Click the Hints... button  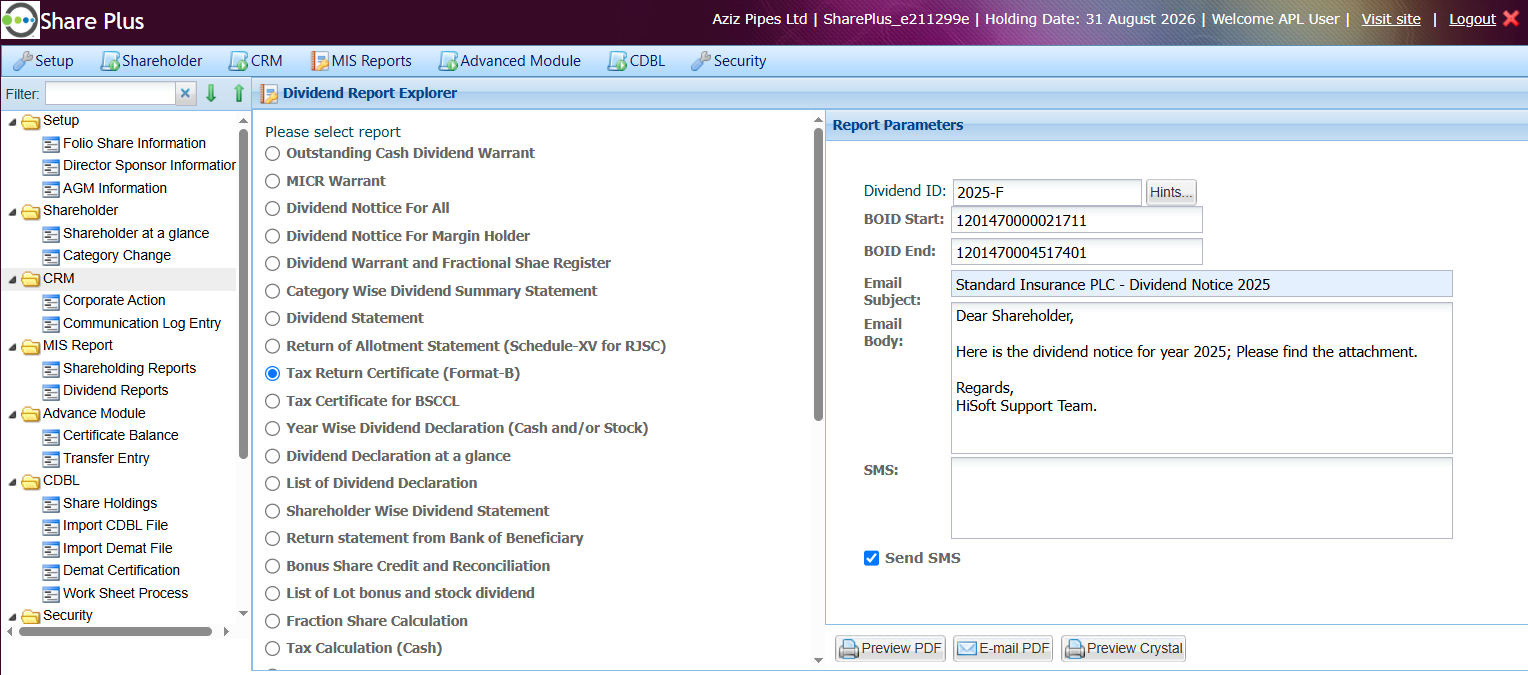click(1171, 193)
